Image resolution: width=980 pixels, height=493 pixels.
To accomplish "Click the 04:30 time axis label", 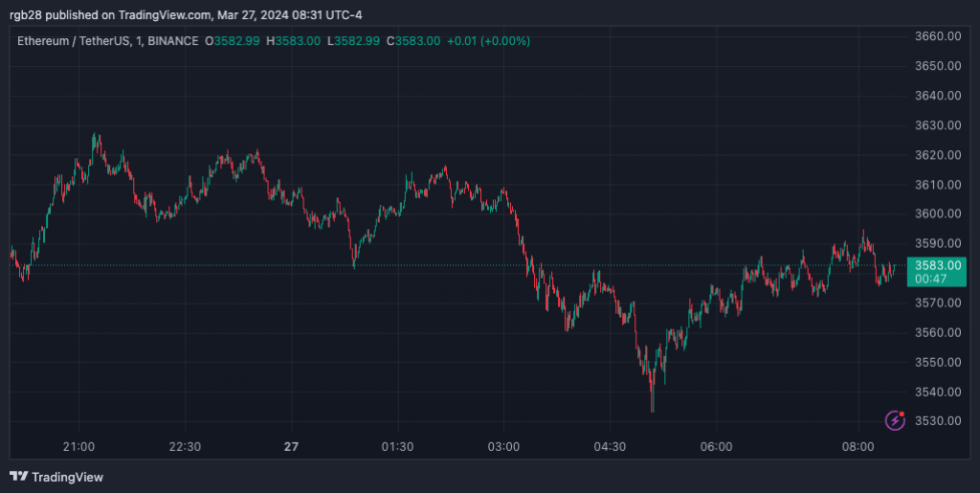I will pos(609,446).
